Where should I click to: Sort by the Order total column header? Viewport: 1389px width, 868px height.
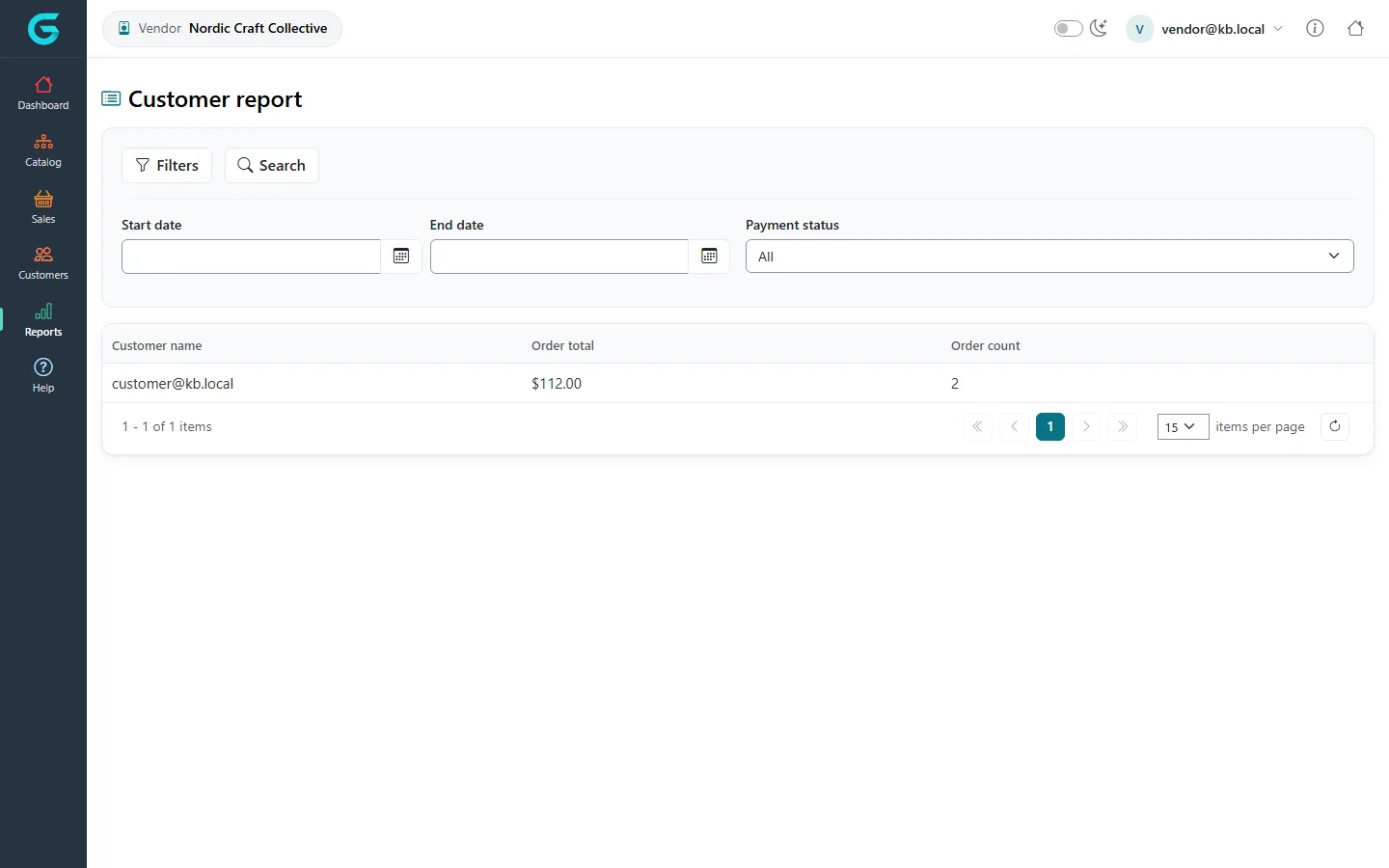tap(562, 345)
